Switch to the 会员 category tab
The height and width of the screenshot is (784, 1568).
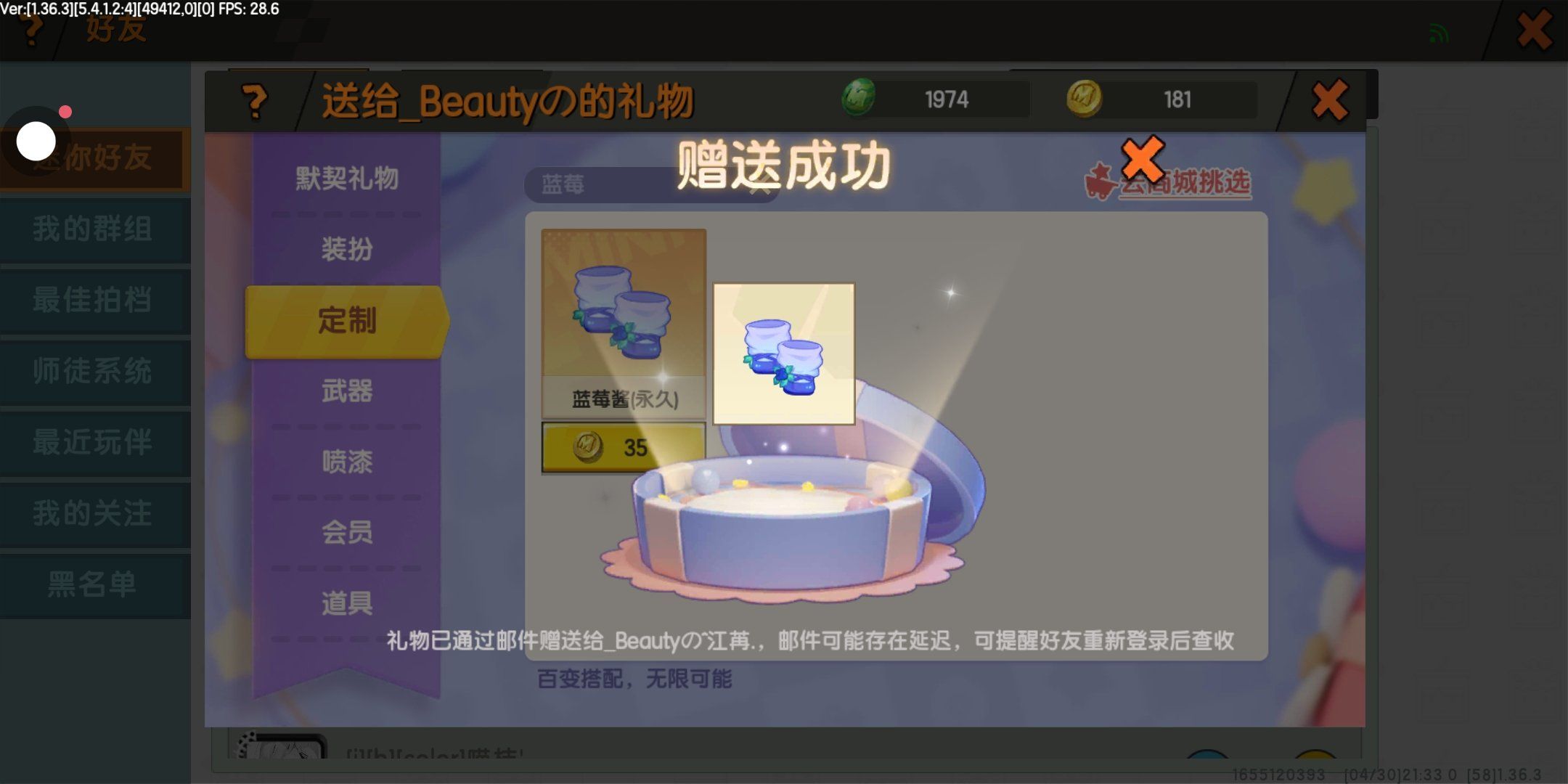pyautogui.click(x=346, y=532)
